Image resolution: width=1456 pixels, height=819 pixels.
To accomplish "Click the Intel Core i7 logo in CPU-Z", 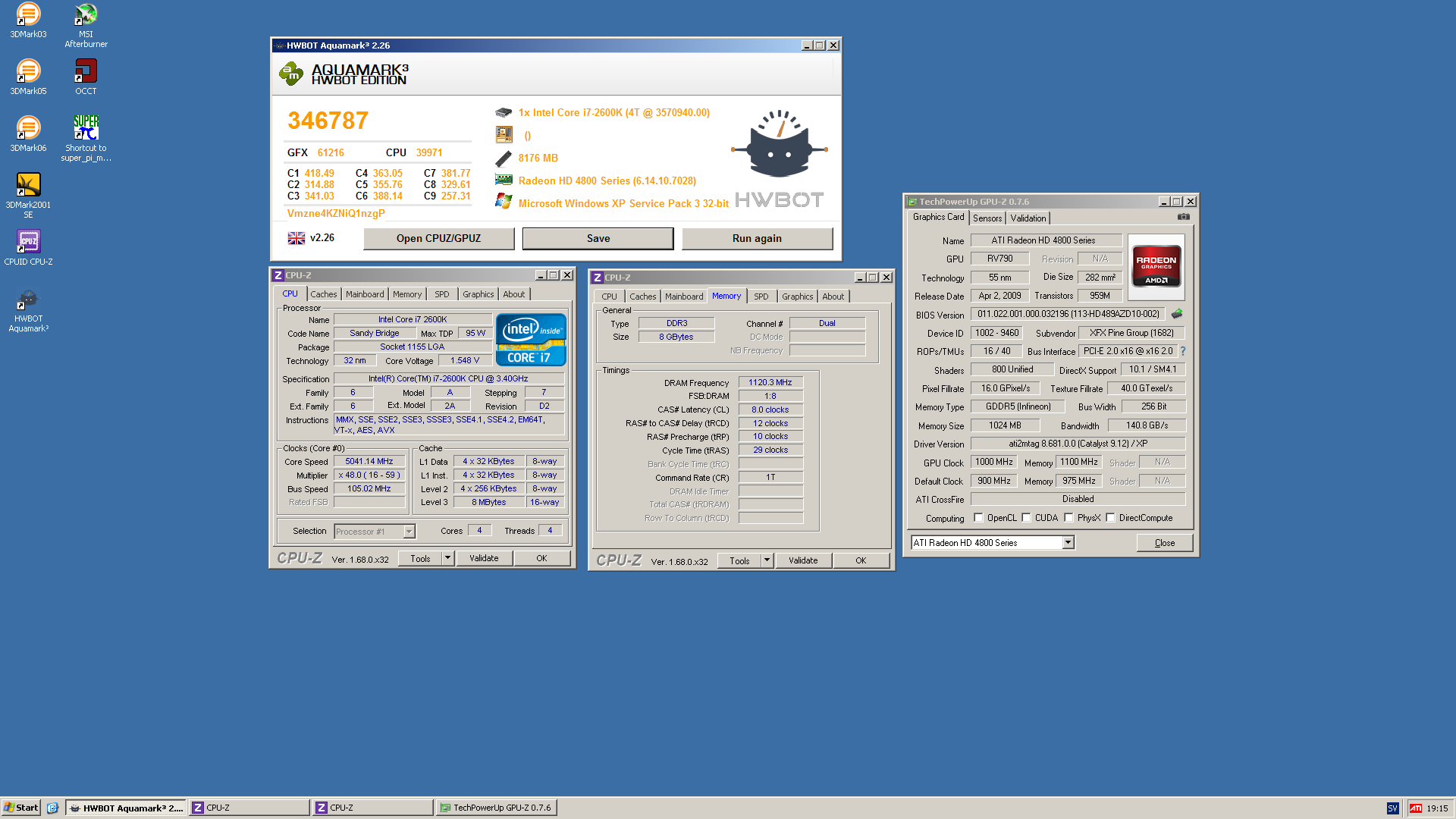I will tap(531, 340).
